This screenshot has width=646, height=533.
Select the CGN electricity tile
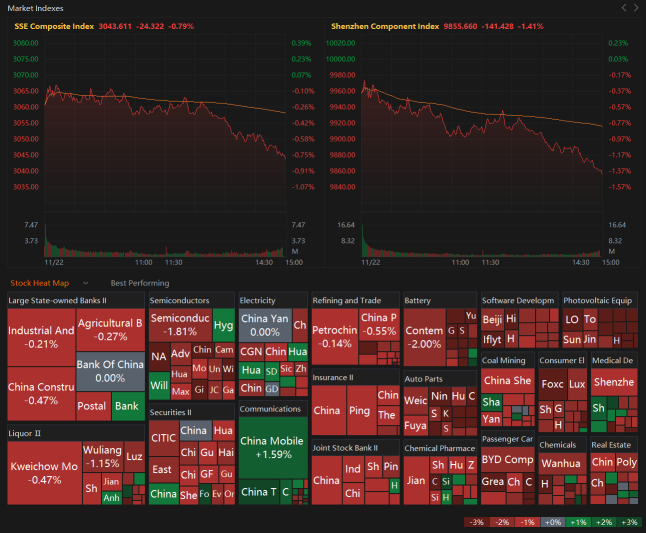[x=251, y=352]
